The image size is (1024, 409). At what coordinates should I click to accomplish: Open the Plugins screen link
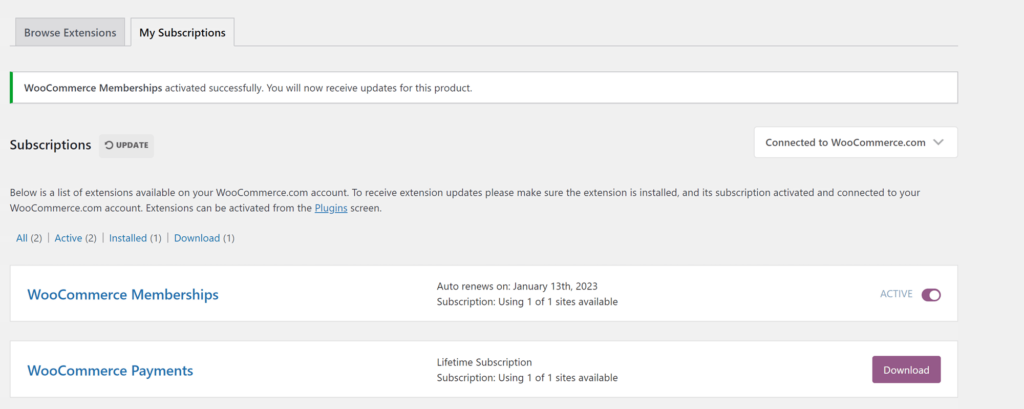331,210
